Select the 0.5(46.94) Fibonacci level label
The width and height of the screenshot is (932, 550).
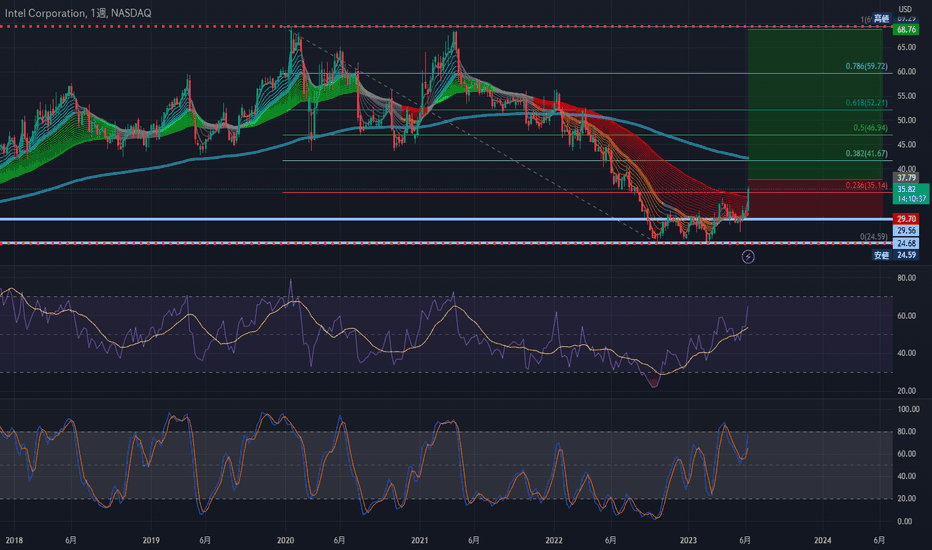pyautogui.click(x=871, y=128)
